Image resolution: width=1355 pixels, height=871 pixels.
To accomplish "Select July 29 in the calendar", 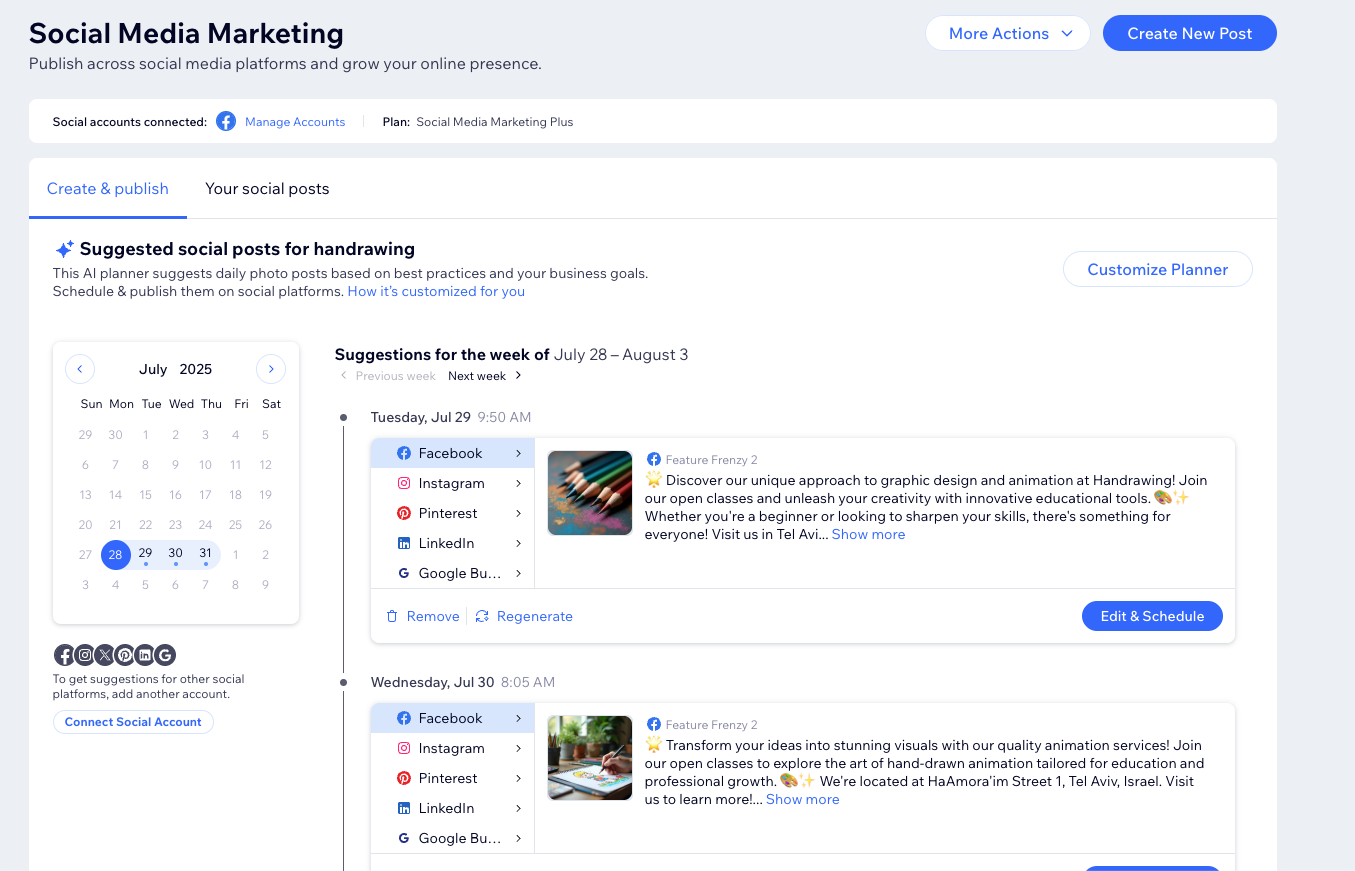I will pos(146,554).
